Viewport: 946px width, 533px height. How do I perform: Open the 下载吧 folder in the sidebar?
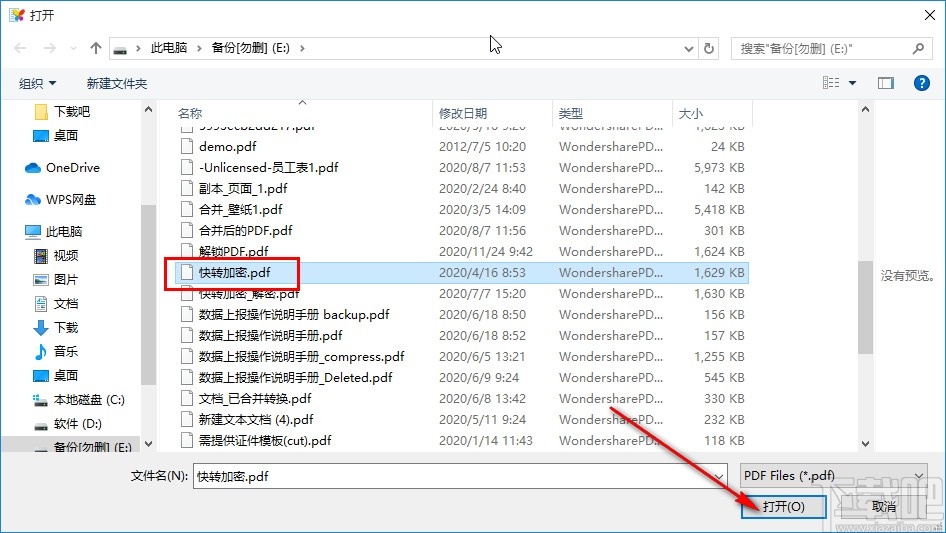point(62,112)
